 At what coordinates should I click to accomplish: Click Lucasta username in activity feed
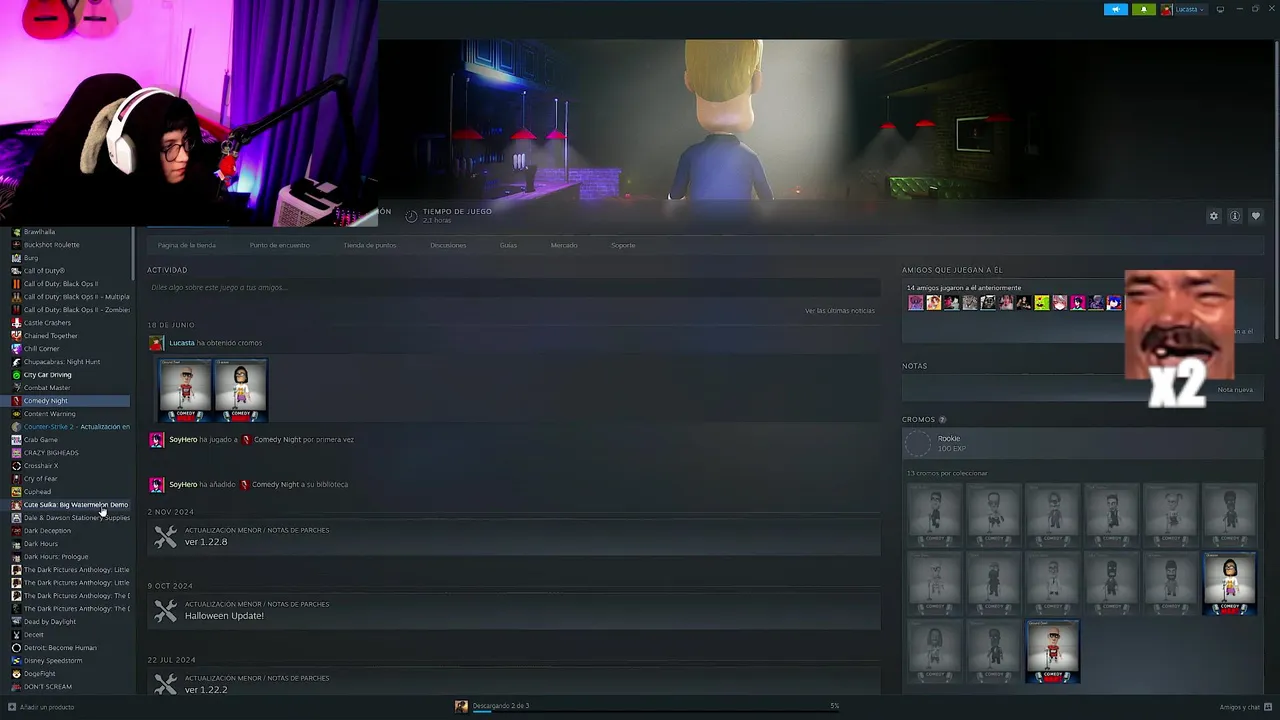[182, 343]
